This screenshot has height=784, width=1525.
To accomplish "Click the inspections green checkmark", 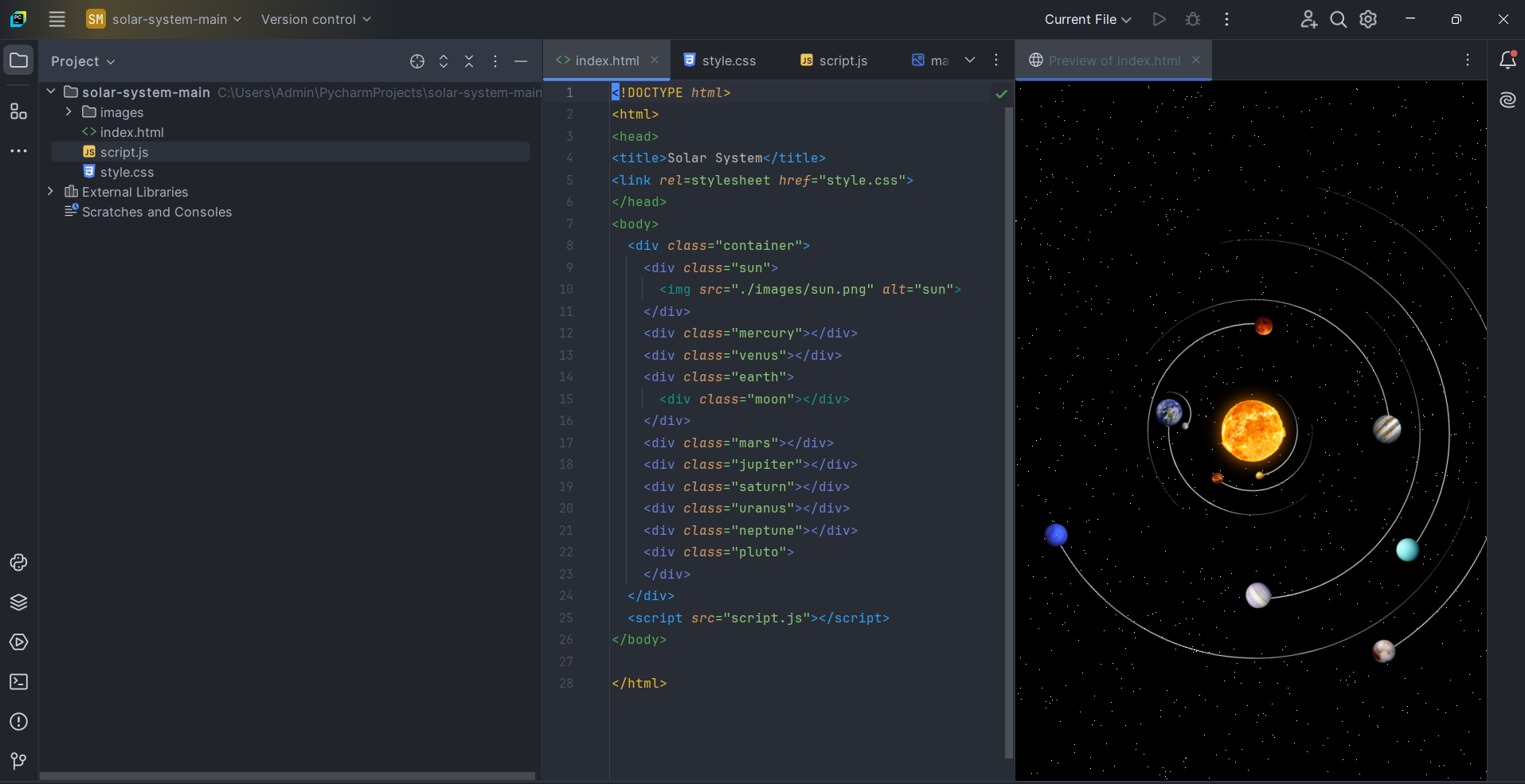I will [x=1001, y=94].
